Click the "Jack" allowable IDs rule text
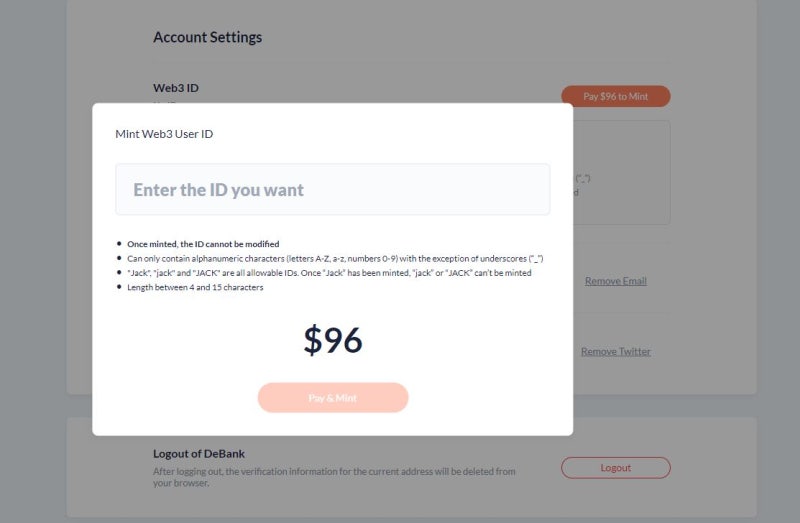The image size is (800, 523). click(x=329, y=273)
